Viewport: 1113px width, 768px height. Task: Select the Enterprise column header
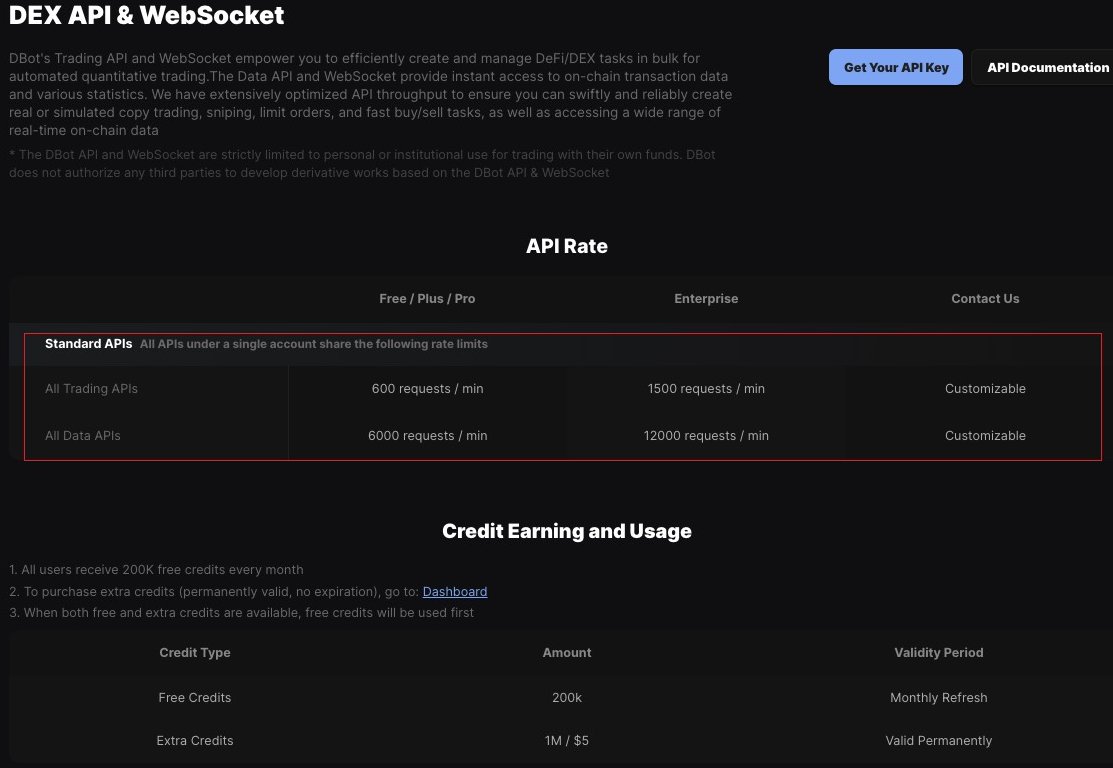[x=706, y=298]
